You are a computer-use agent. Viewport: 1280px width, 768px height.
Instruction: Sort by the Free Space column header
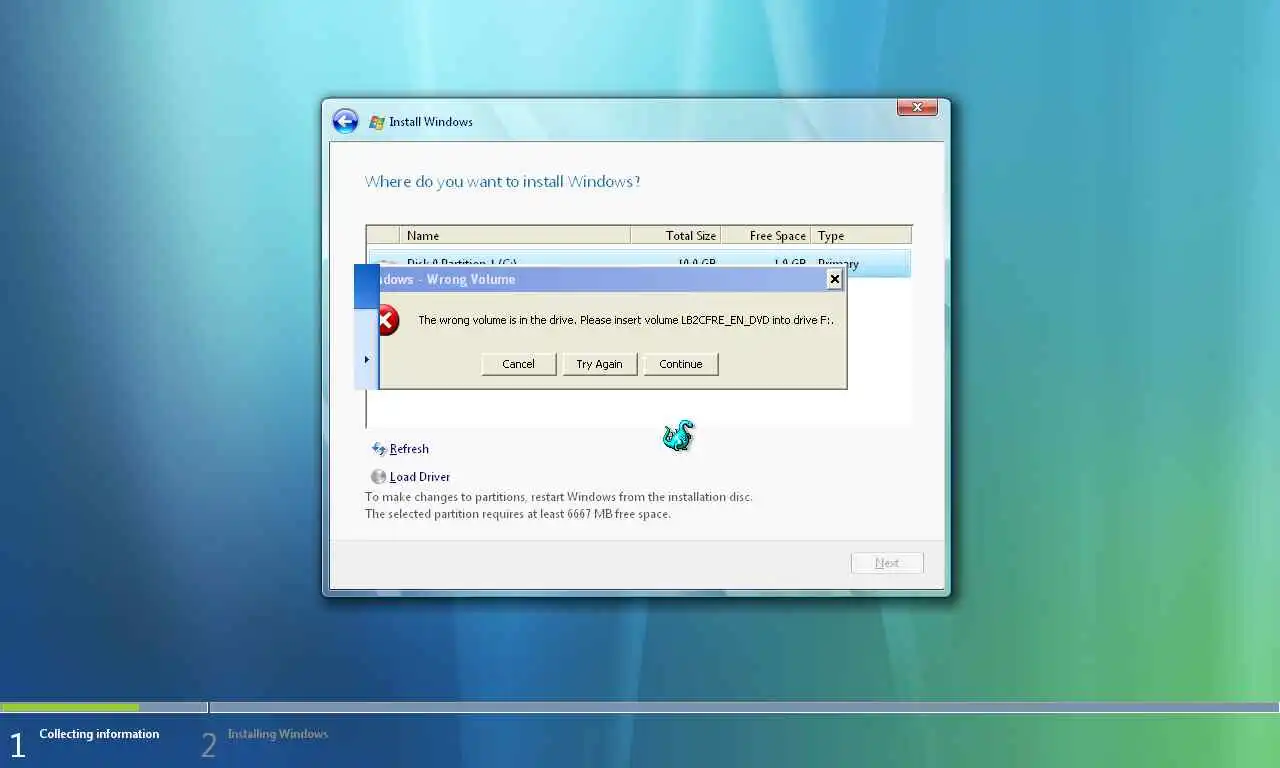(765, 235)
